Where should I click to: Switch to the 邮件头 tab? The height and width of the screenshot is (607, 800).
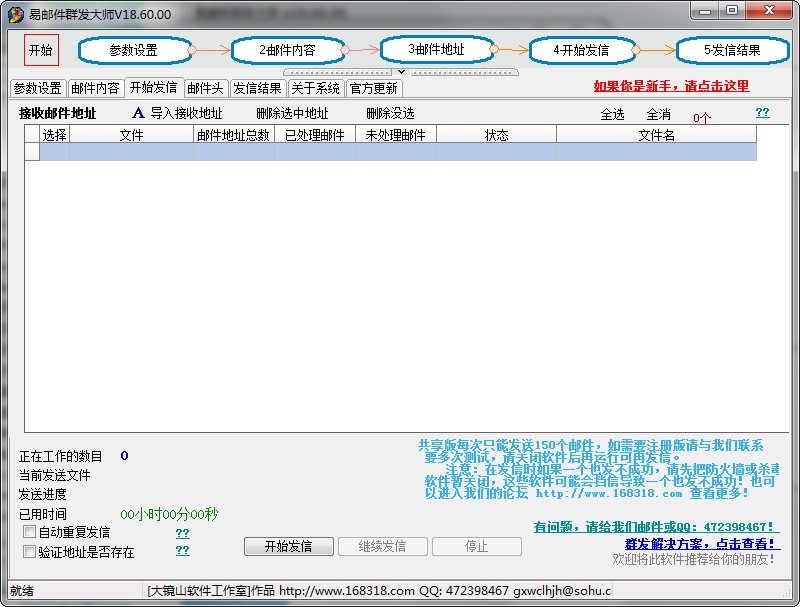pyautogui.click(x=205, y=88)
